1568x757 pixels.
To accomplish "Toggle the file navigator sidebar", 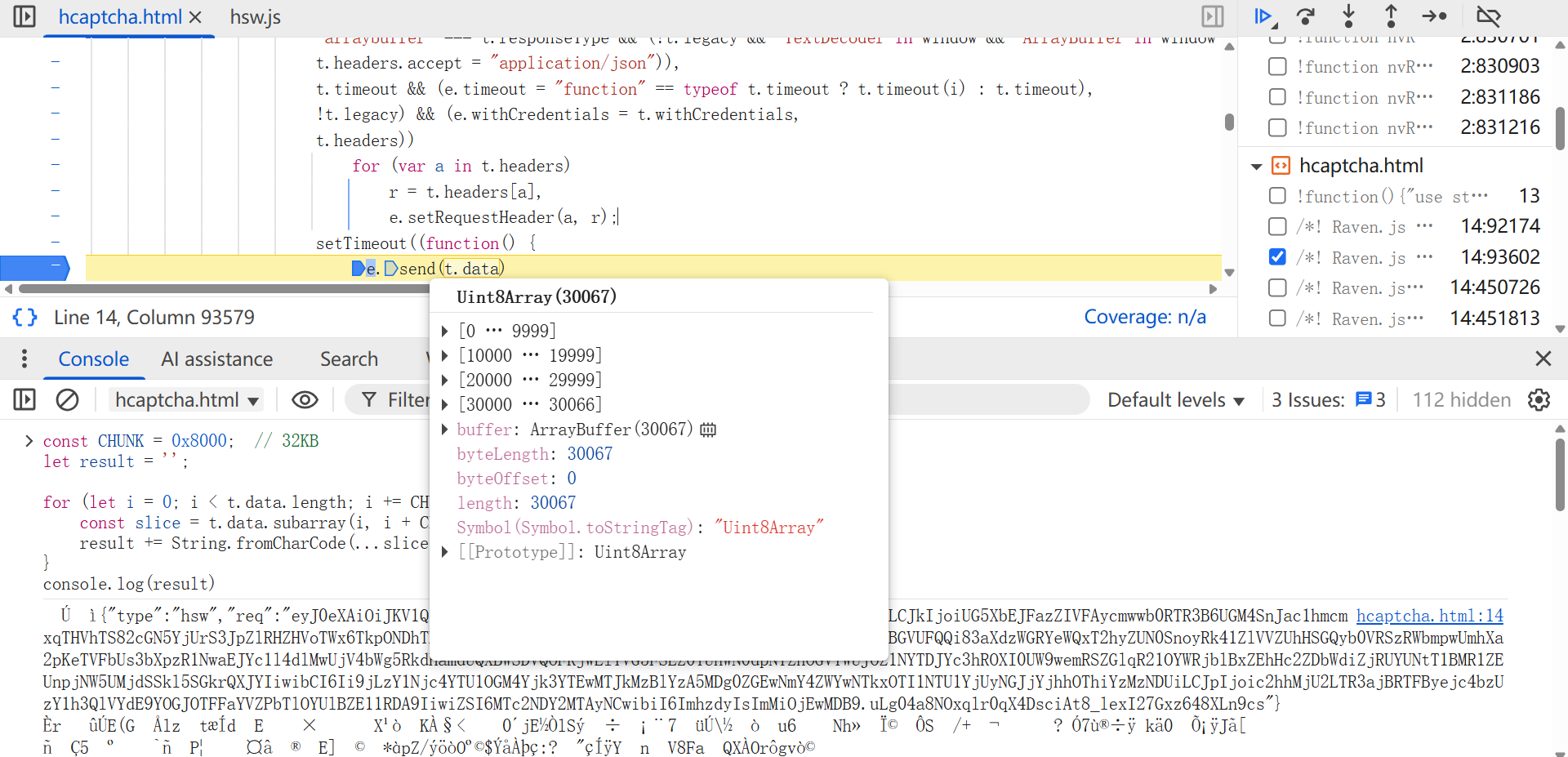I will point(24,16).
